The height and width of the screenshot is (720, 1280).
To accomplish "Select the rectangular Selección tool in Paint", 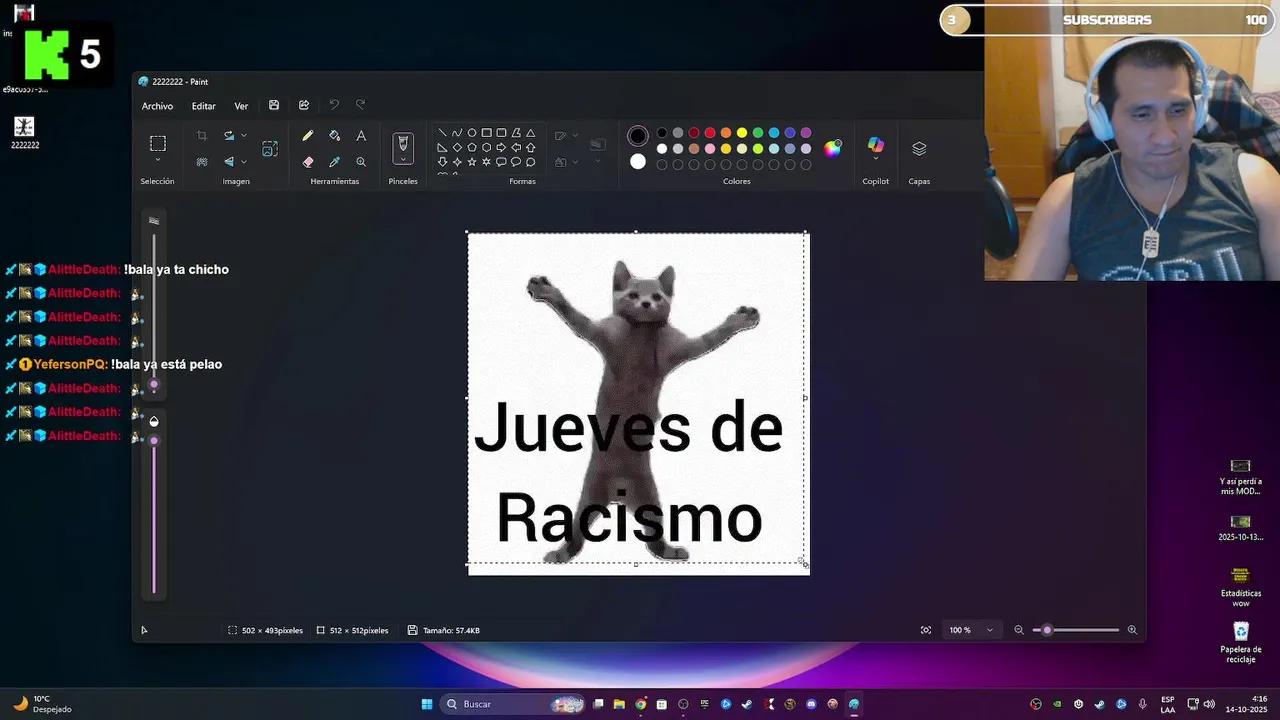I will click(158, 143).
